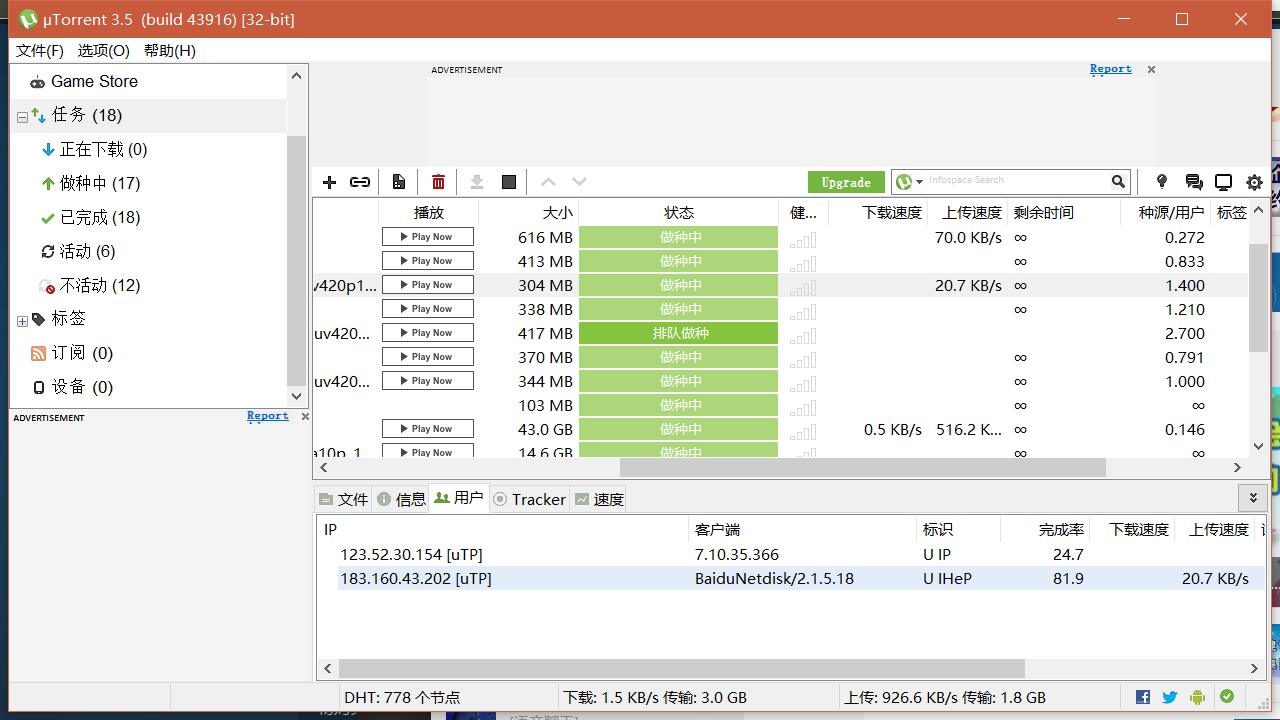
Task: Select 订阅 (0) feeds in sidebar
Action: click(82, 353)
